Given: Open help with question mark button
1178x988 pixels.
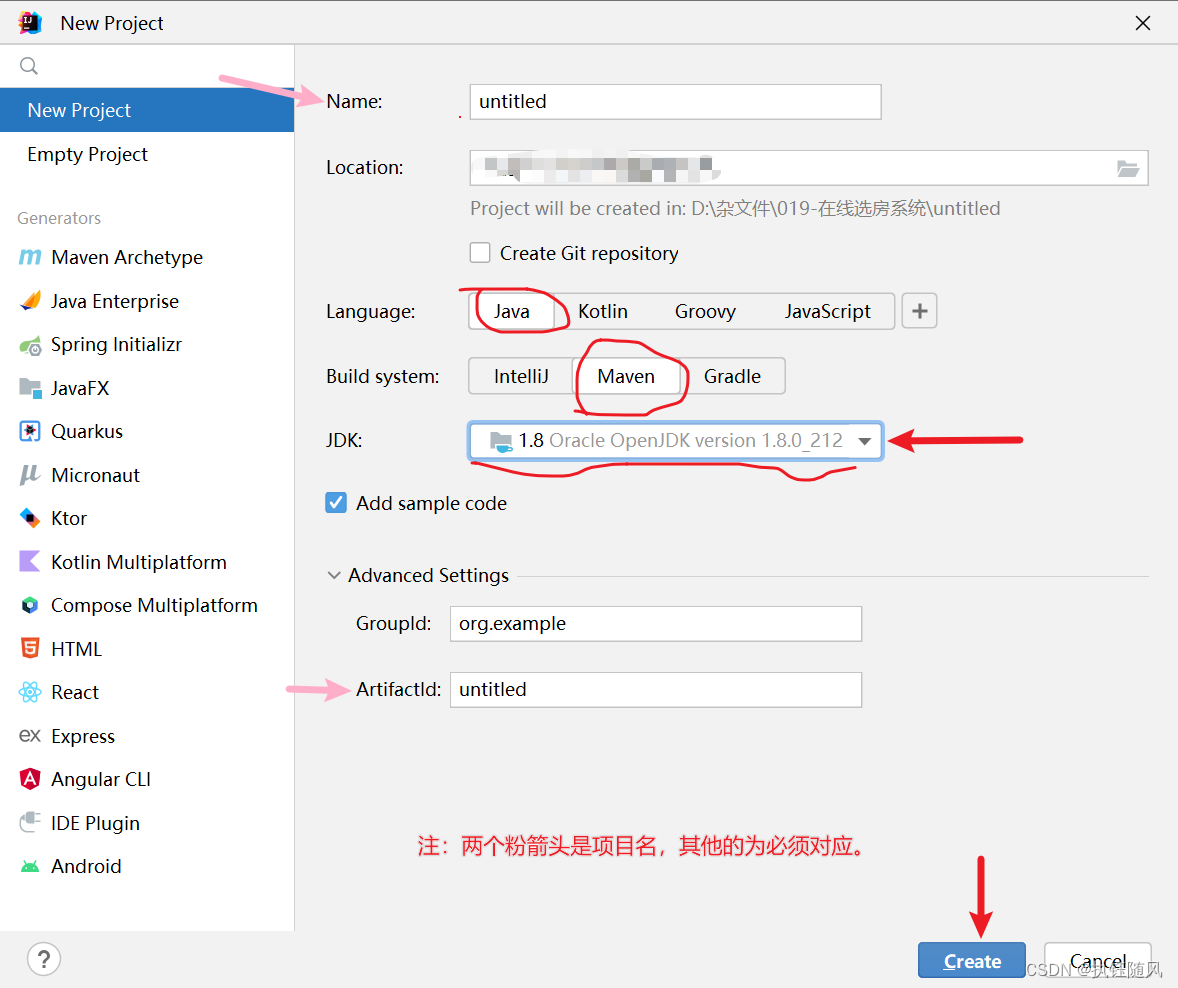Looking at the screenshot, I should click(x=44, y=959).
